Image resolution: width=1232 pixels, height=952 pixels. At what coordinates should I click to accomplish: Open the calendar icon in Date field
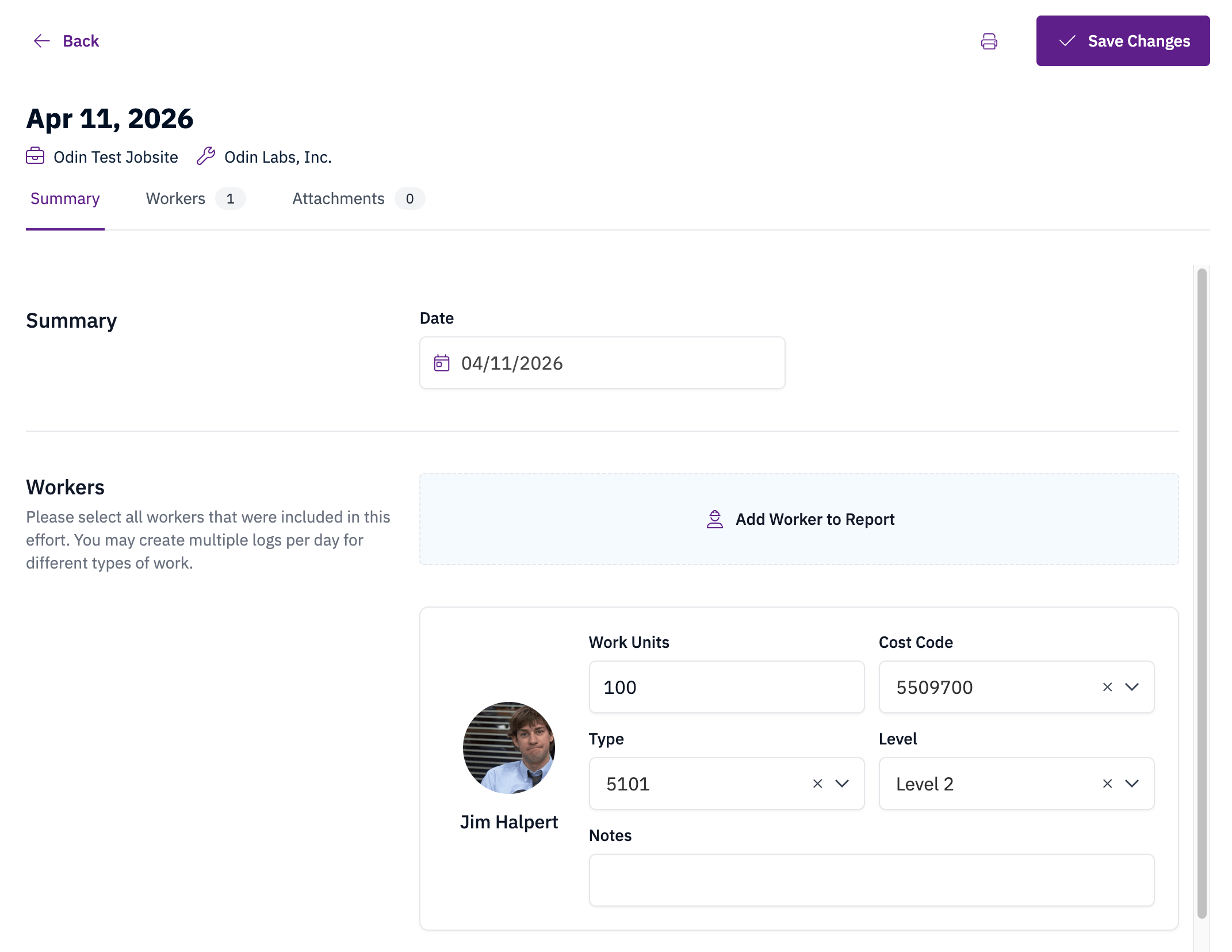click(x=442, y=363)
